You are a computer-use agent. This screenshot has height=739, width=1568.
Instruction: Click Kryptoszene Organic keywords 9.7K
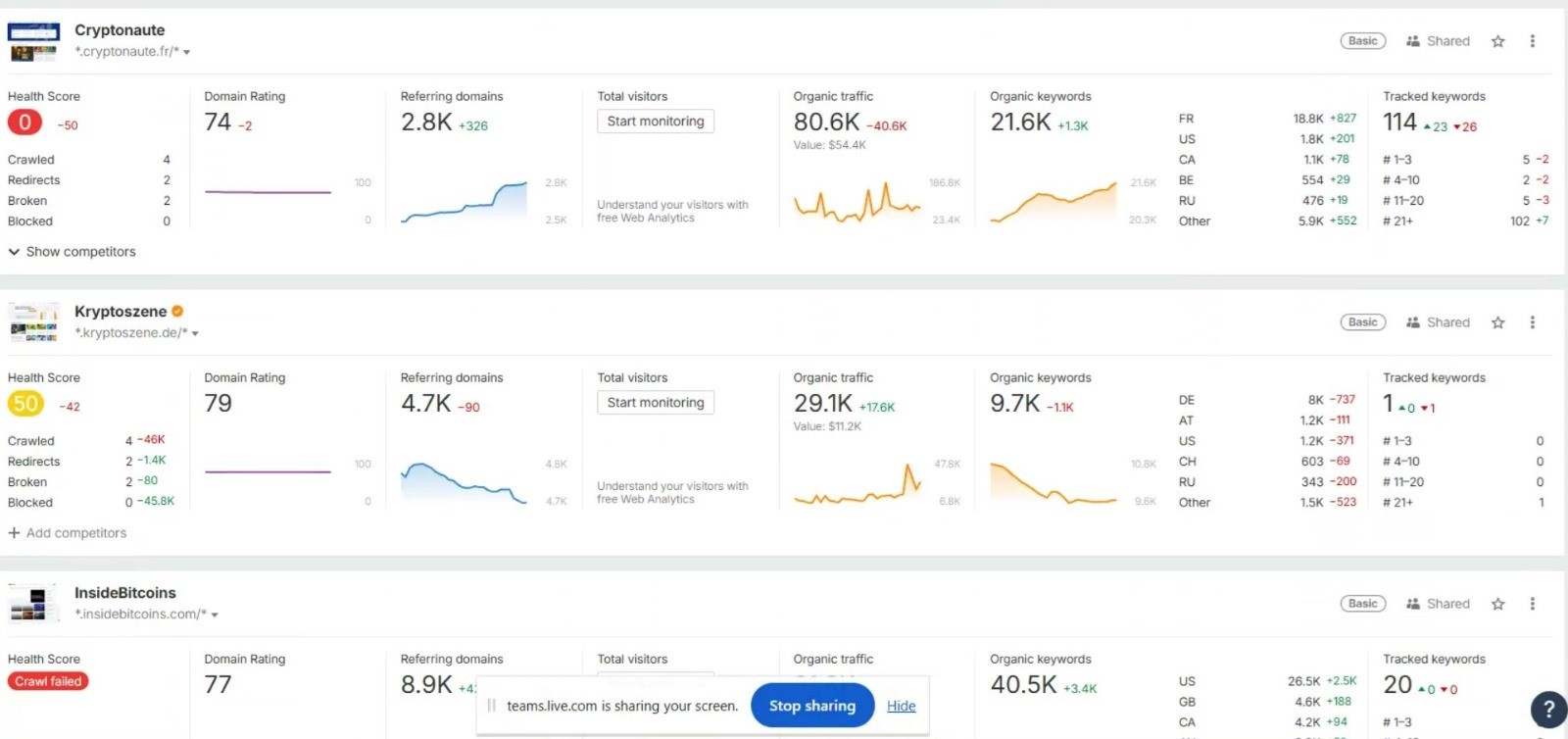coord(1015,403)
